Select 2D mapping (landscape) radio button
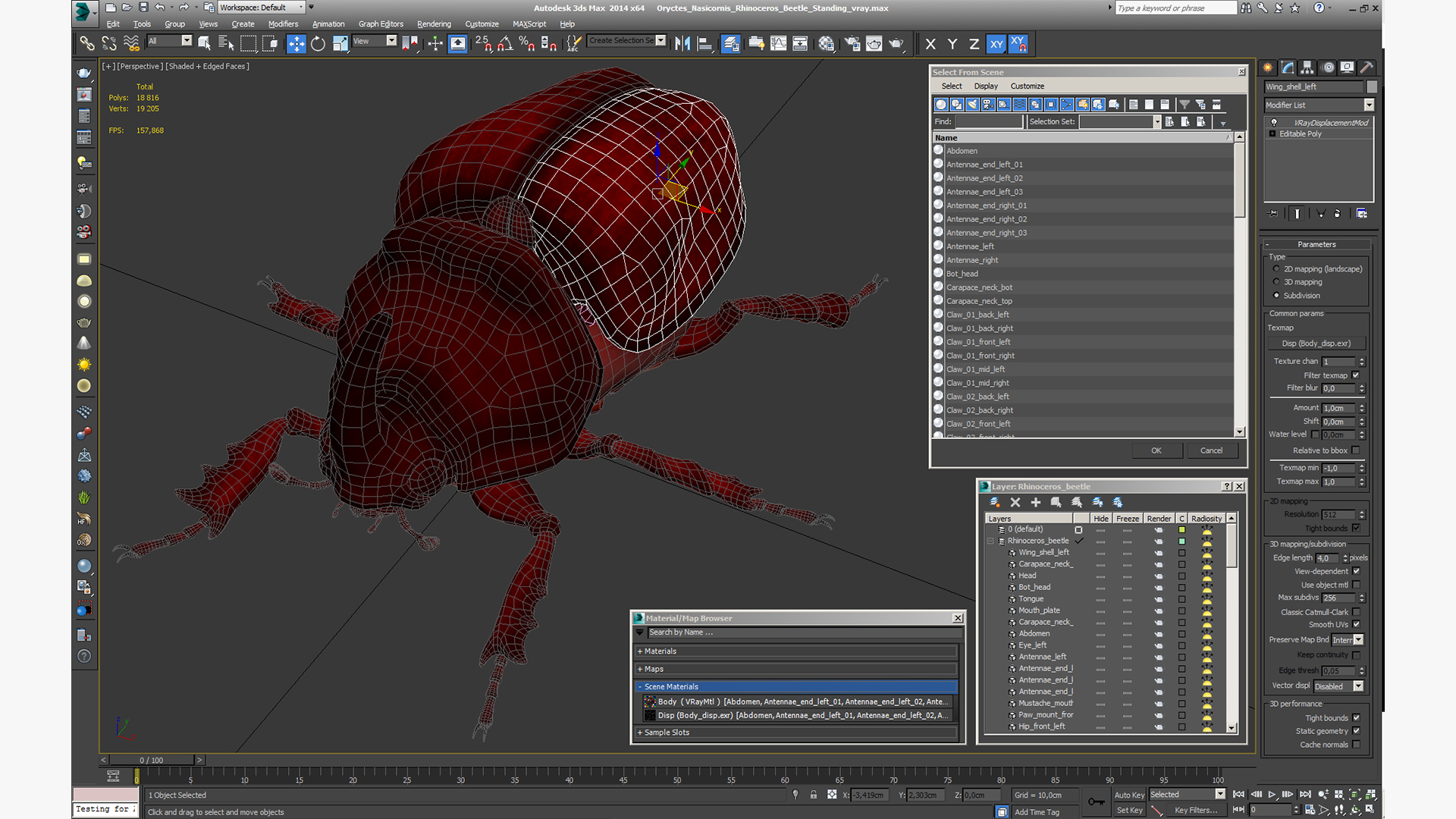 (1276, 268)
